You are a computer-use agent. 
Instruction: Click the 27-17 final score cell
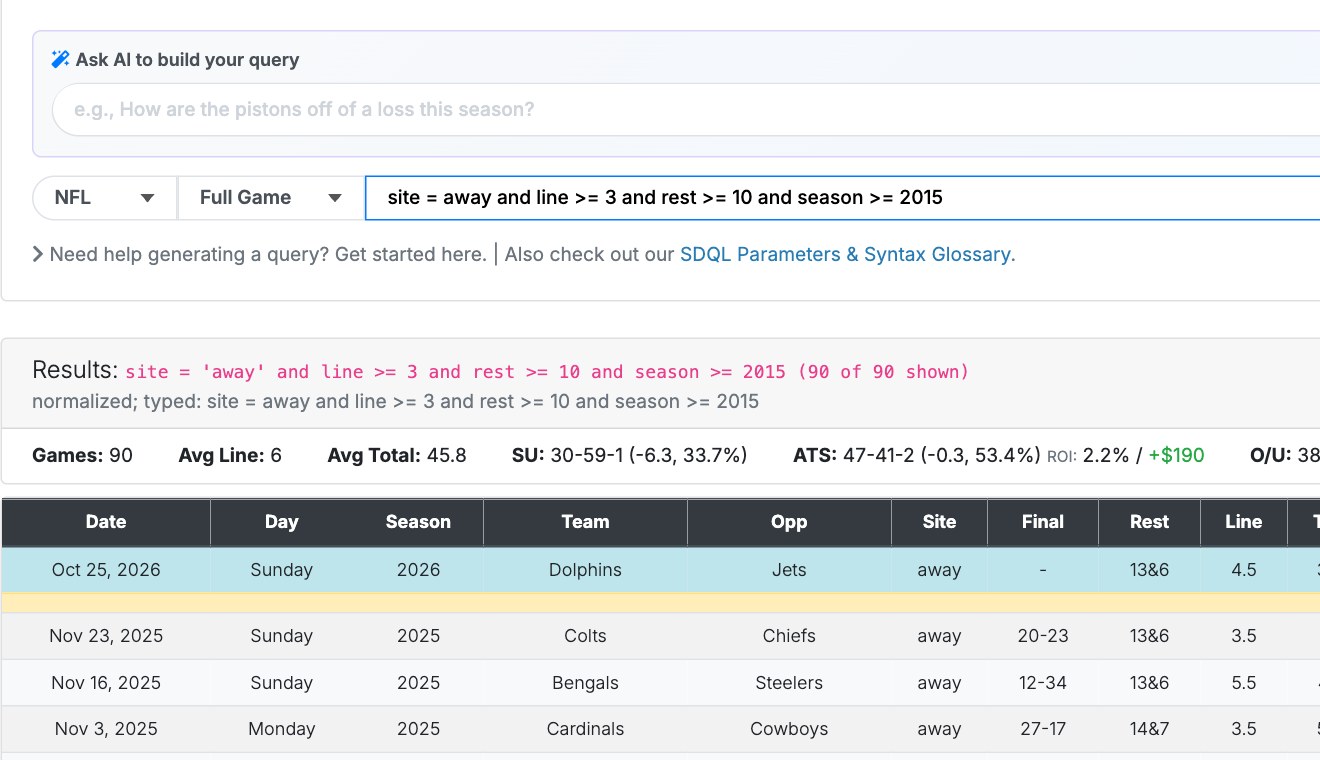tap(1043, 729)
